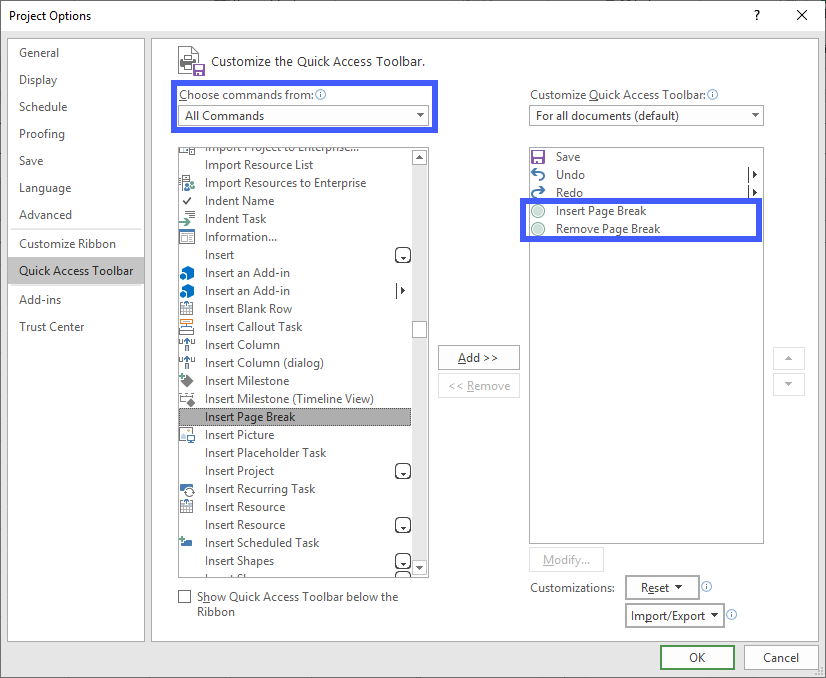This screenshot has height=678, width=826.
Task: Click the first Insert Resource icon
Action: pyautogui.click(x=187, y=507)
